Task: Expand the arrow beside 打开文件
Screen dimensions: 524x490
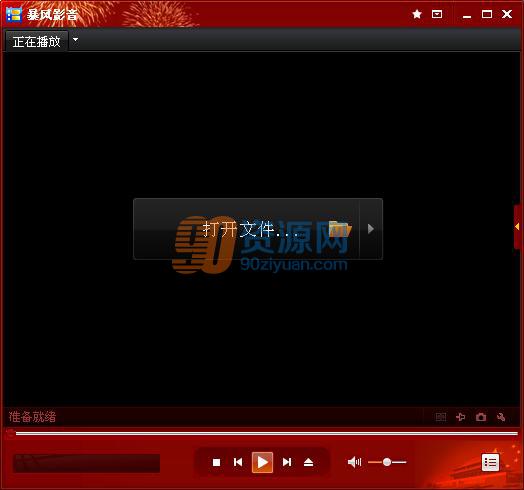Action: click(371, 229)
